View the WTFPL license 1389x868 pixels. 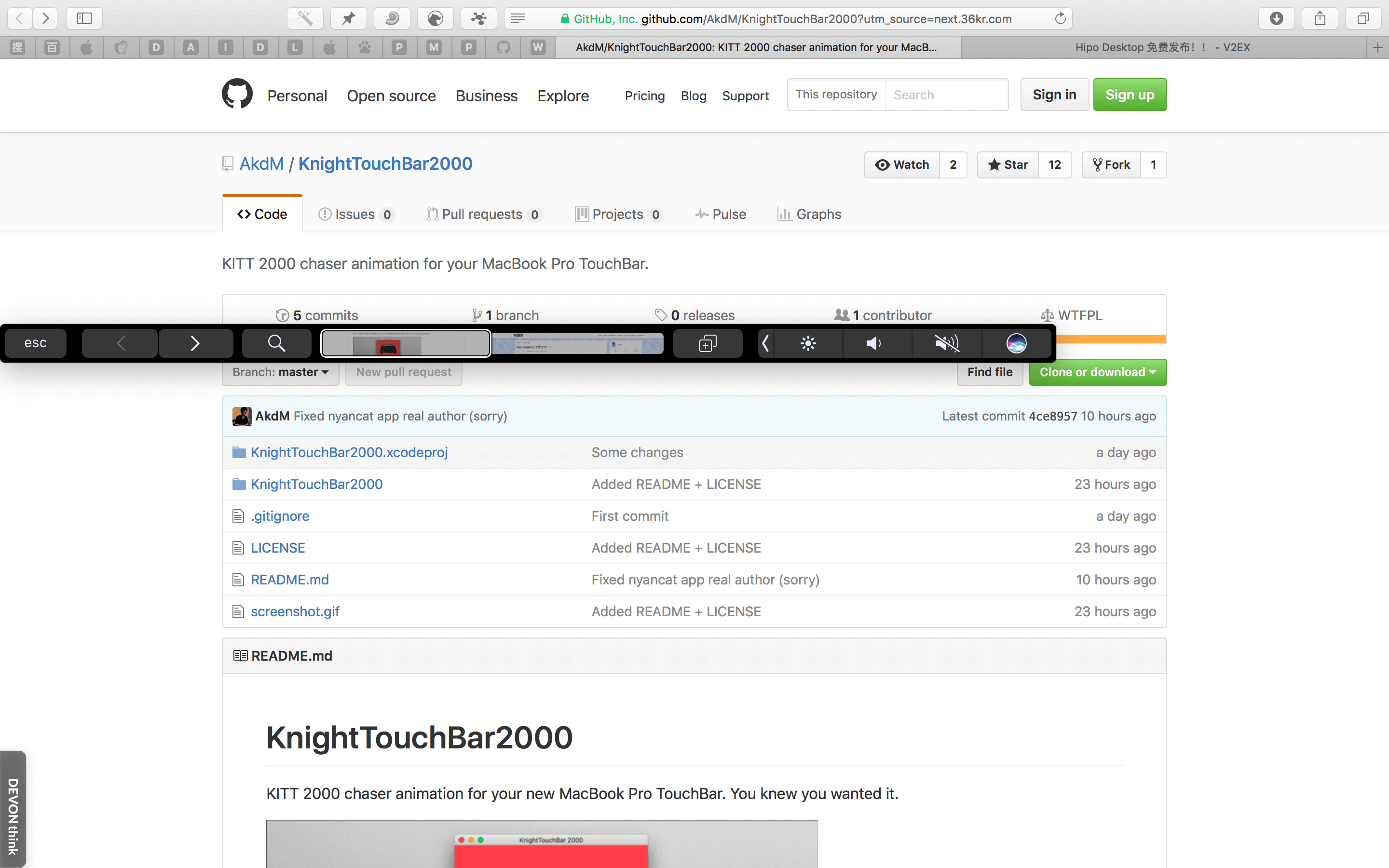1071,315
